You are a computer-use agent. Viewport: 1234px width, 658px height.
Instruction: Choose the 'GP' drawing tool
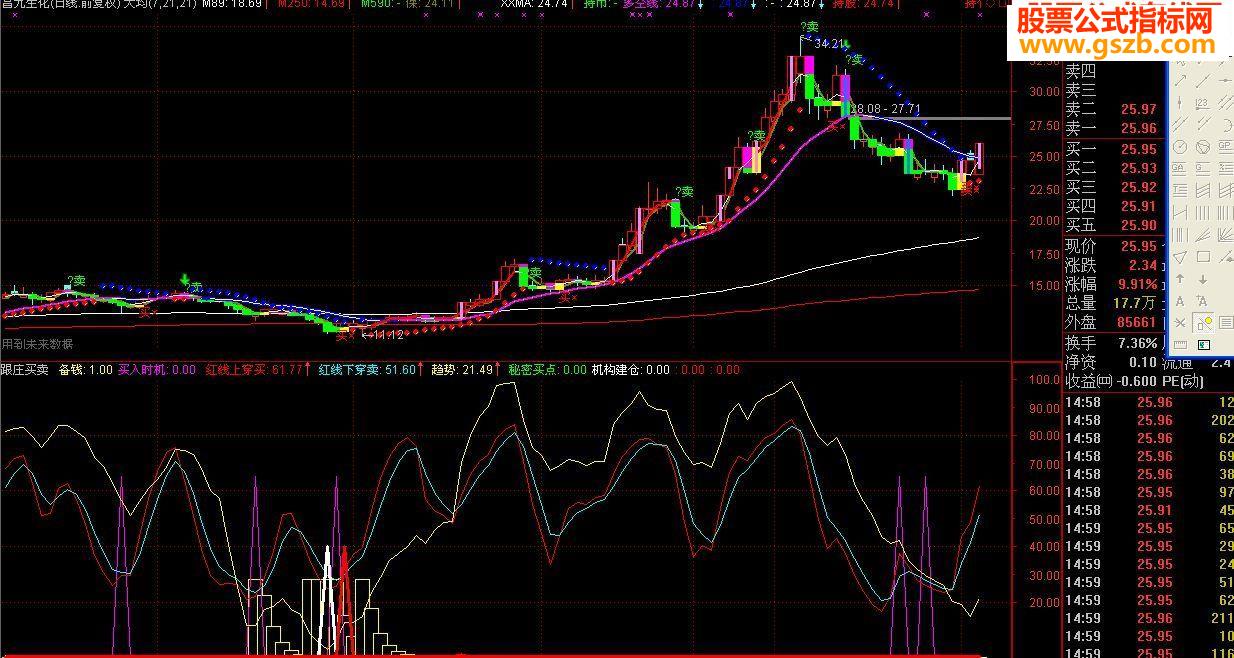[x=1225, y=146]
